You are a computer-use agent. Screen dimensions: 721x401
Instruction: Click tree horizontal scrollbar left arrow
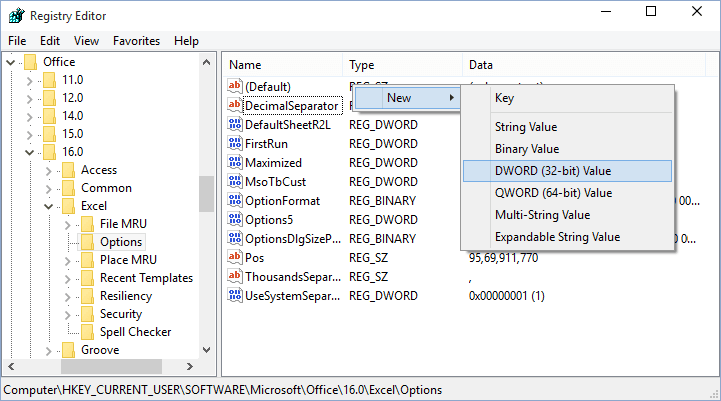[x=11, y=367]
